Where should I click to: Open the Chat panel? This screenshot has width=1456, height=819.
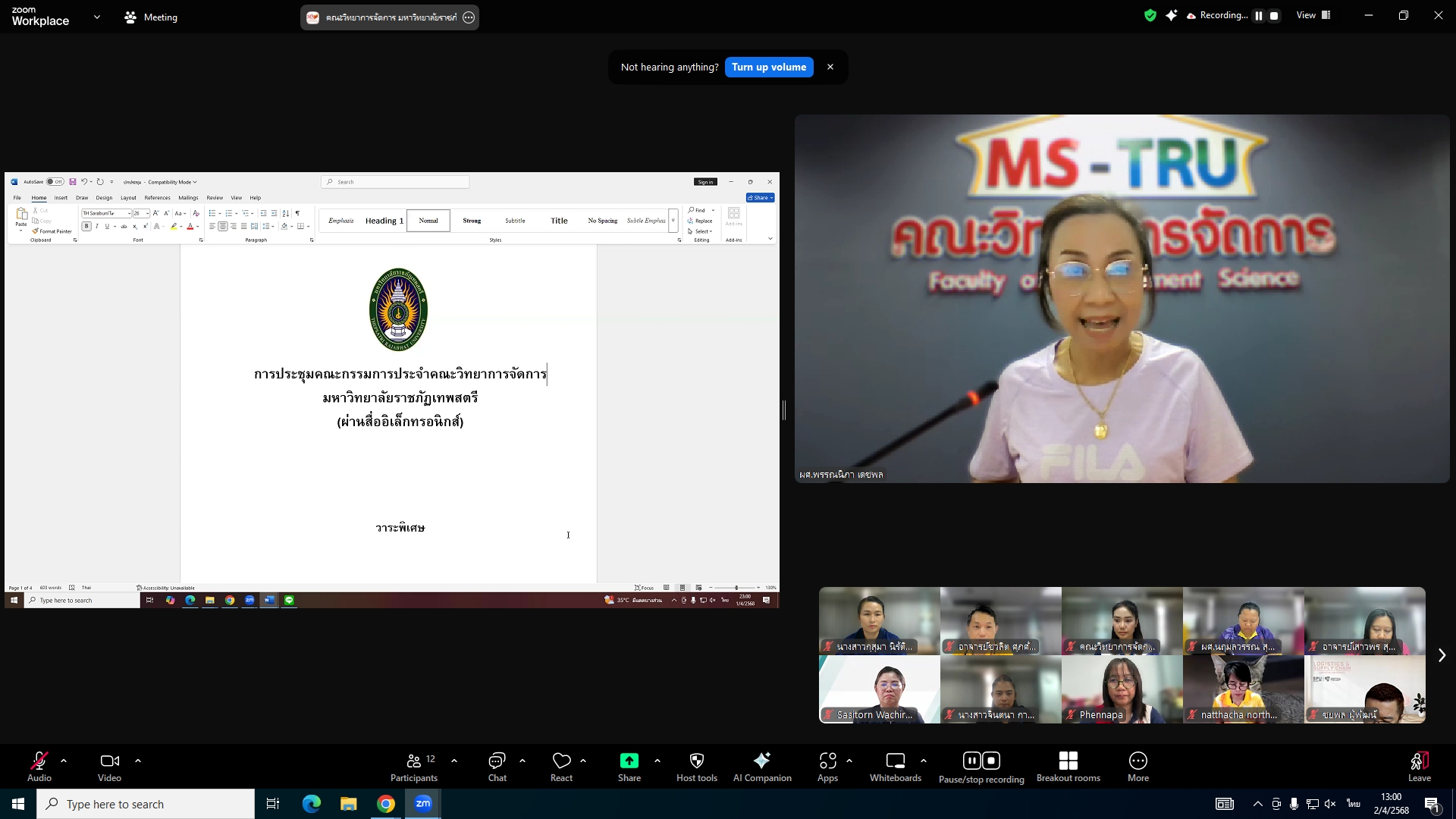[x=497, y=767]
